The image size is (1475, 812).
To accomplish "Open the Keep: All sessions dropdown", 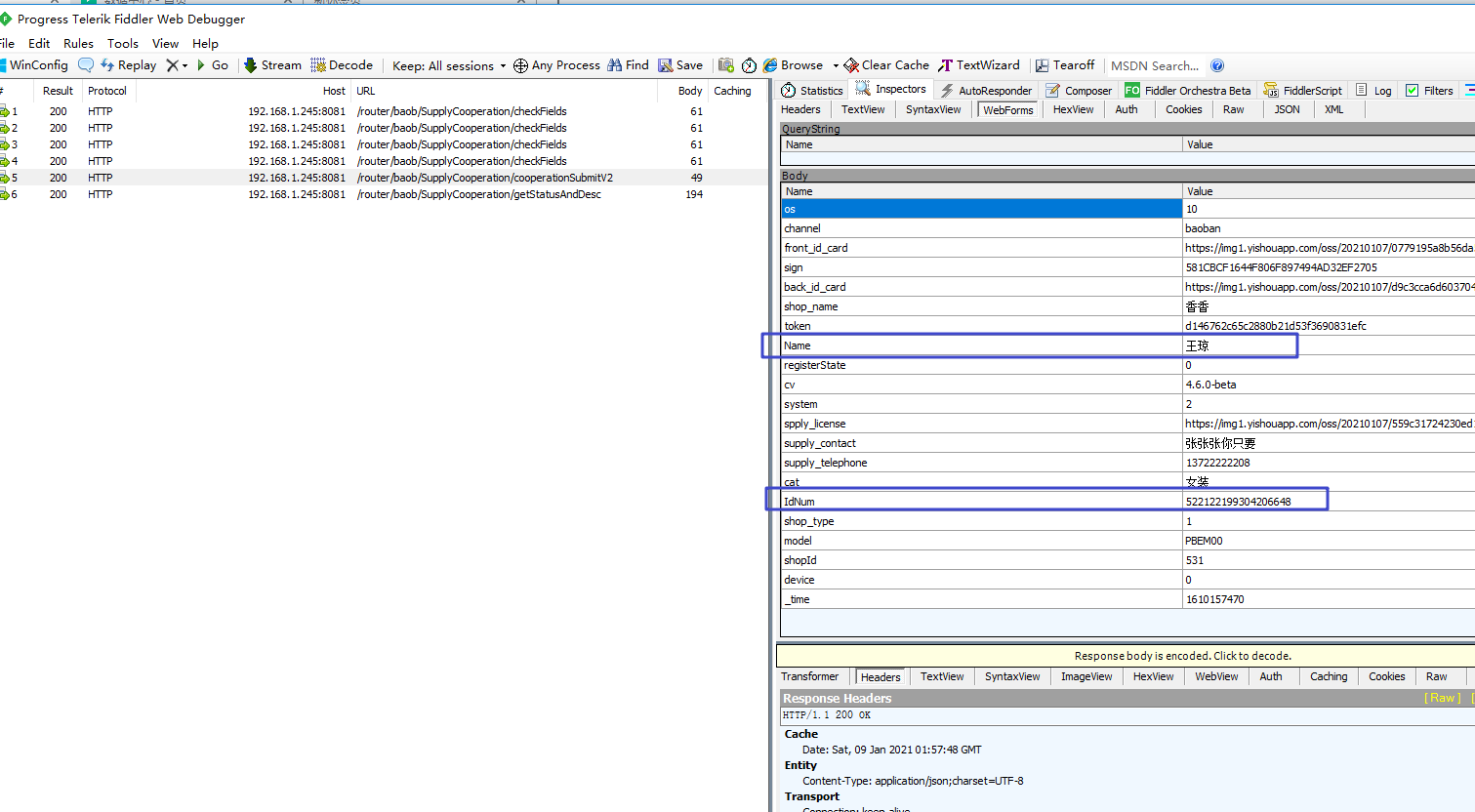I will pyautogui.click(x=449, y=65).
